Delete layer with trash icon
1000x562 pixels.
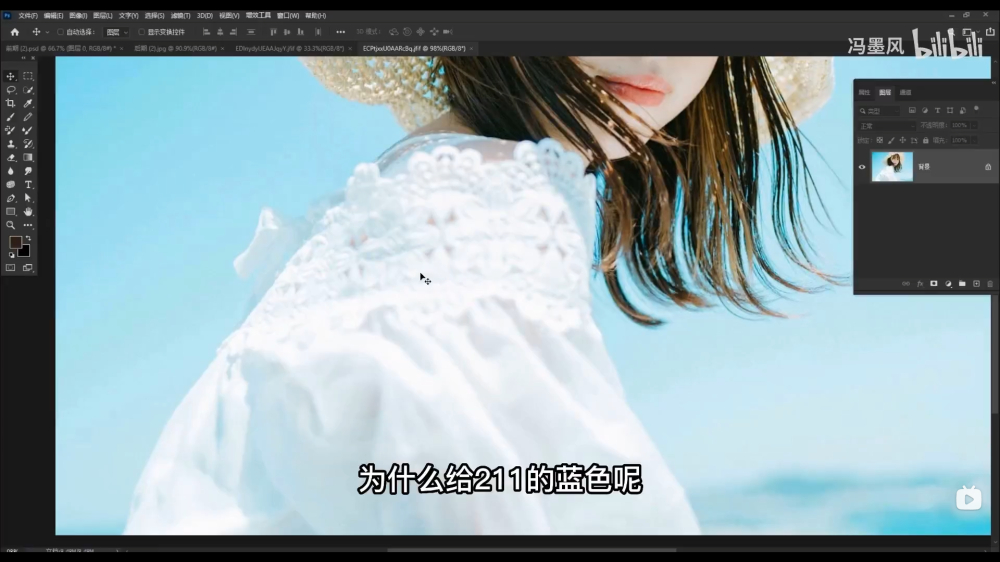990,284
